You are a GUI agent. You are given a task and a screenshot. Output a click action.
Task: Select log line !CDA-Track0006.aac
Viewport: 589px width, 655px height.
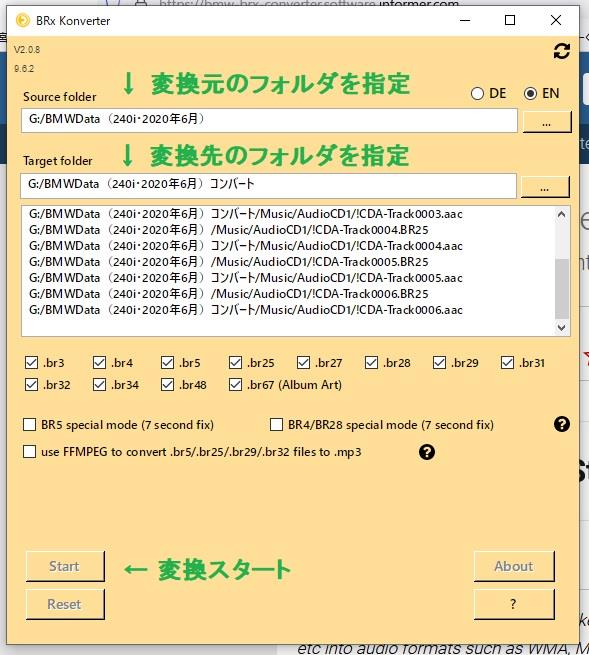pyautogui.click(x=246, y=310)
